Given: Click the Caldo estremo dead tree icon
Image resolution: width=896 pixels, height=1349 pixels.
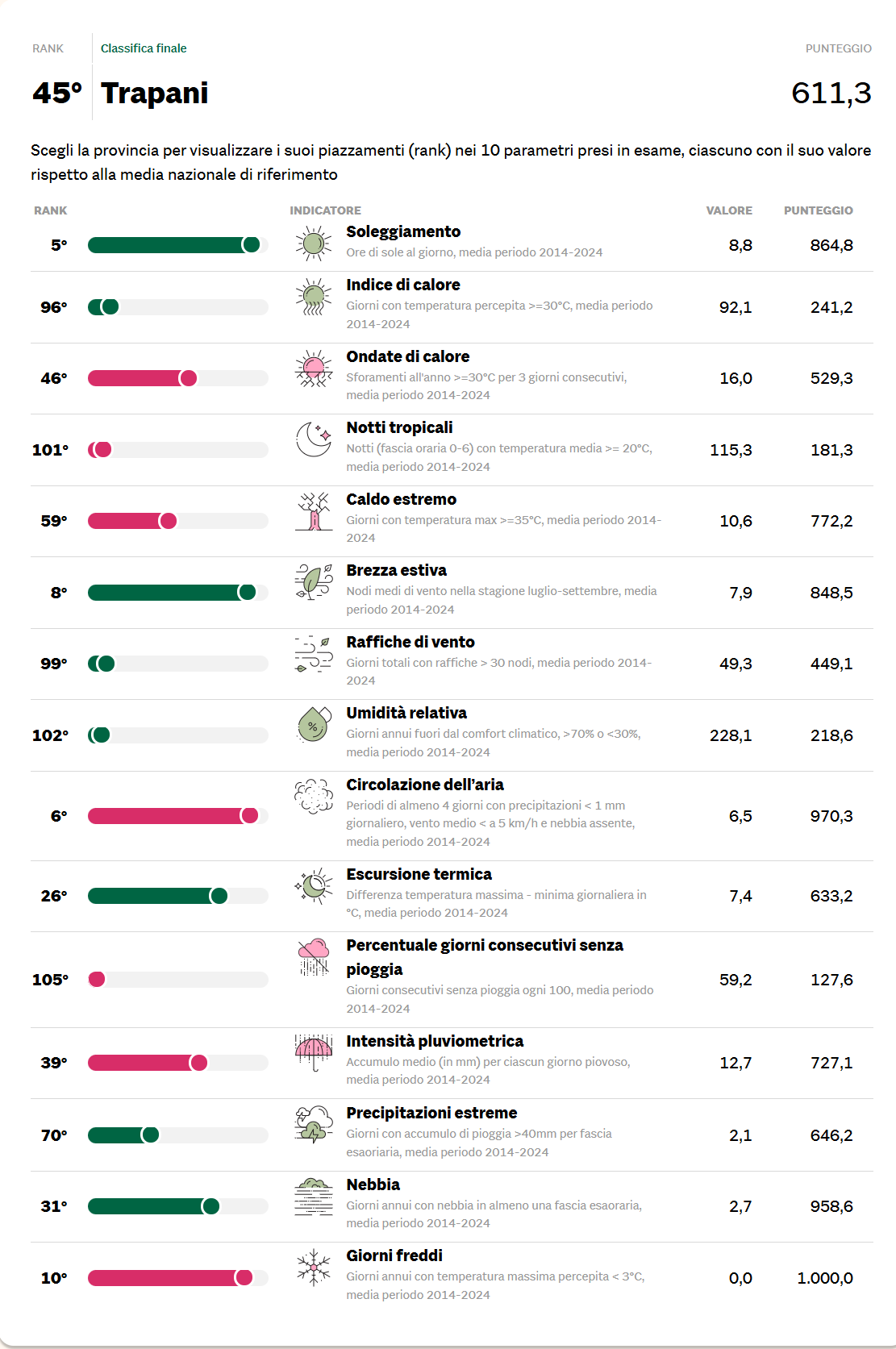Looking at the screenshot, I should point(314,511).
